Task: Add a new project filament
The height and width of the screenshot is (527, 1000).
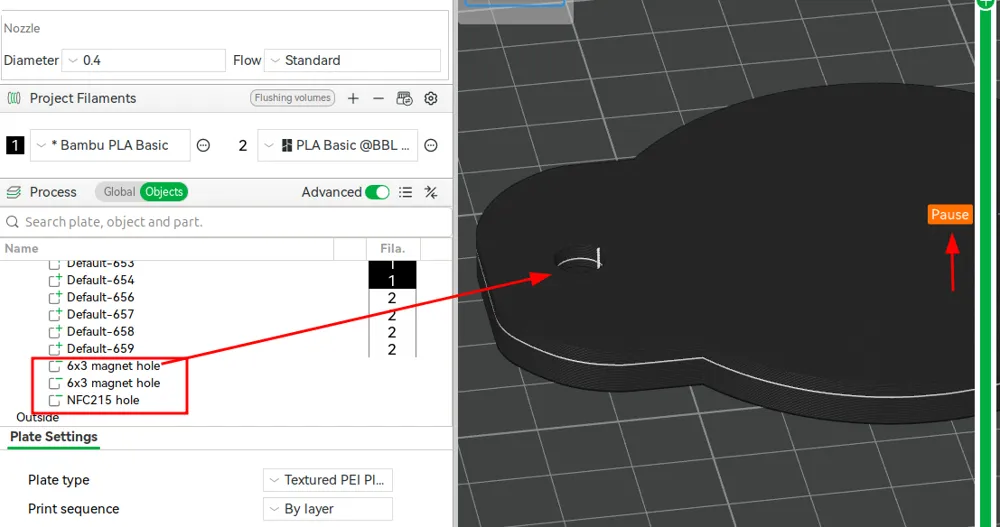Action: click(353, 98)
